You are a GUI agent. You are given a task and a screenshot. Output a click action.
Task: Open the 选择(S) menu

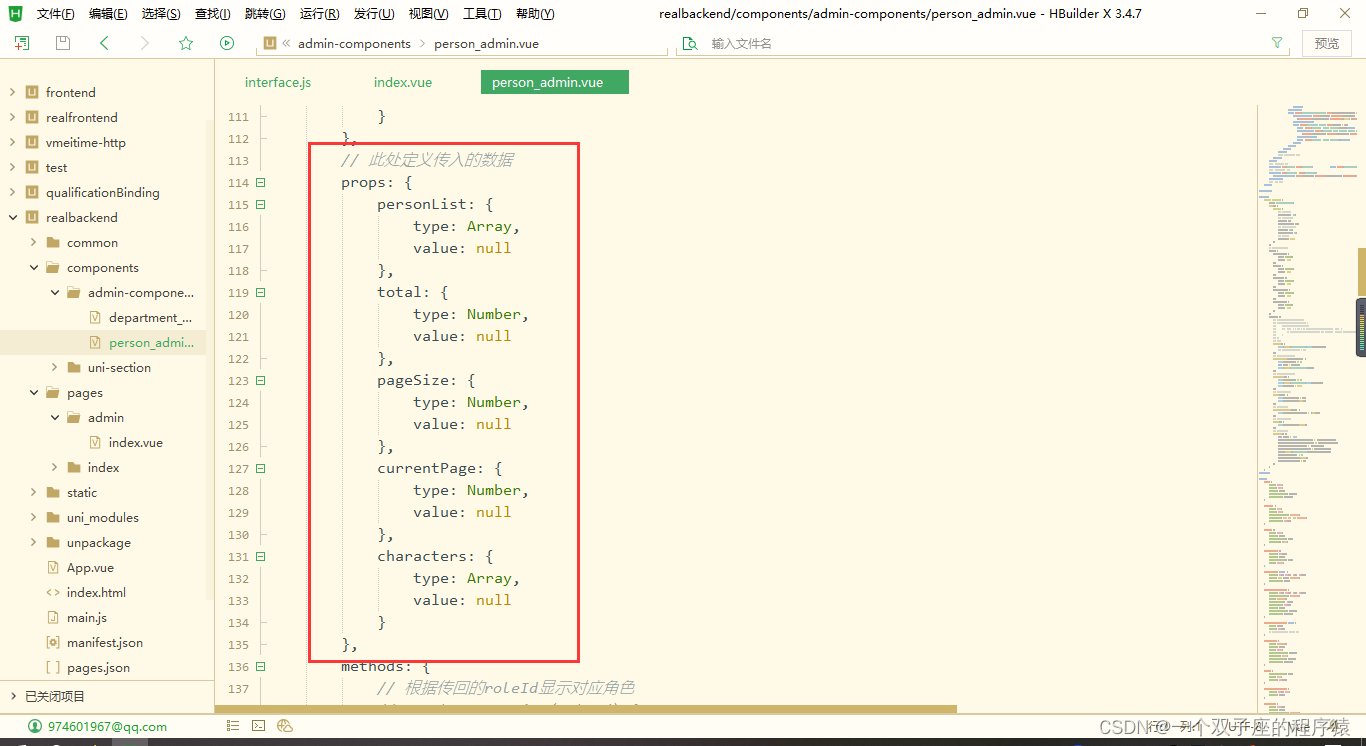[x=161, y=14]
